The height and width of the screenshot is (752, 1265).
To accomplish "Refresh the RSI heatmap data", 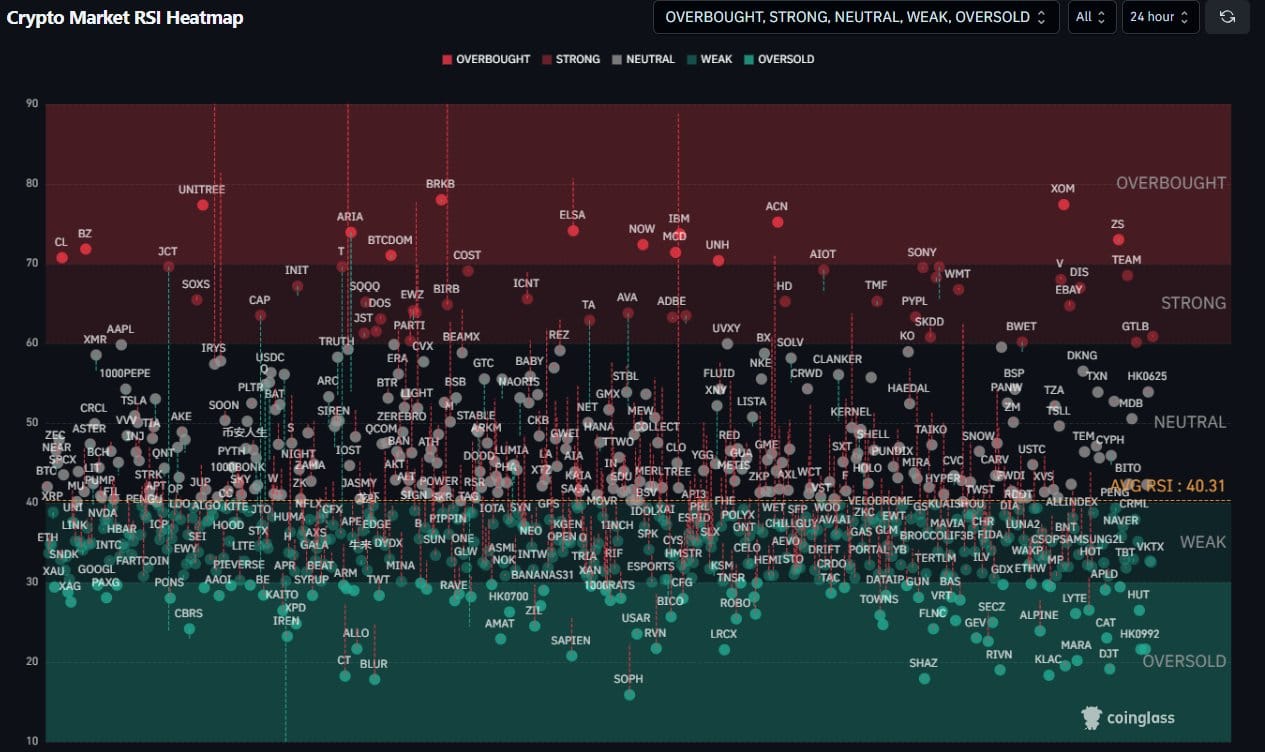I will 1227,17.
